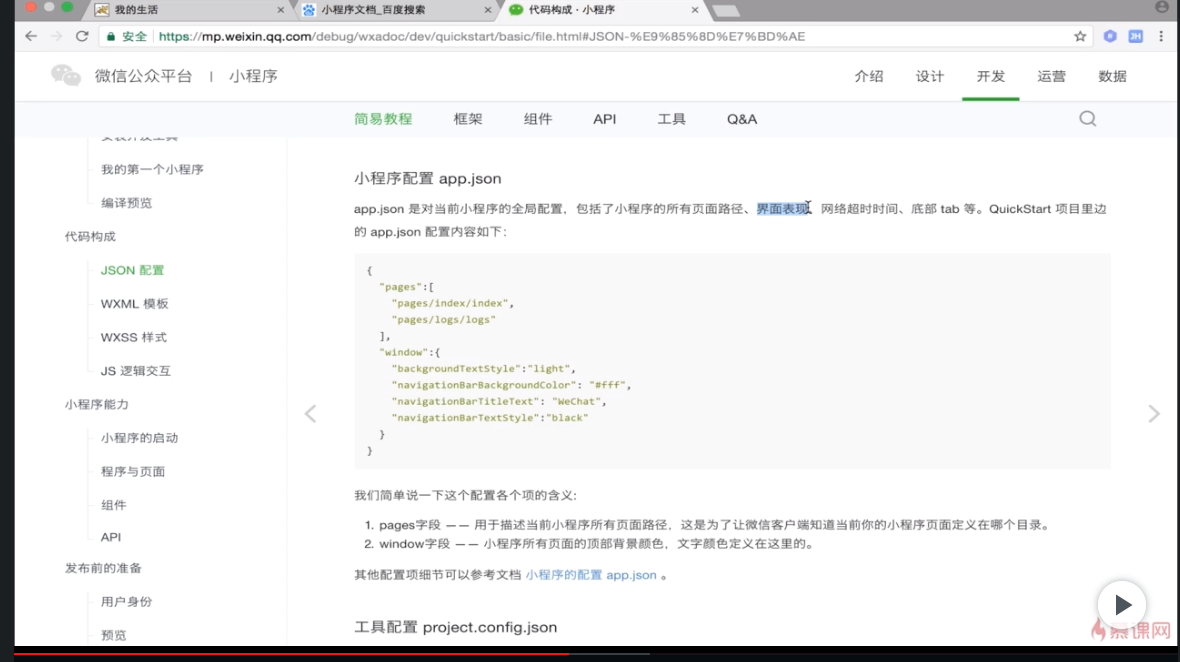The image size is (1180, 662).
Task: Open a new browser tab
Action: coord(725,11)
